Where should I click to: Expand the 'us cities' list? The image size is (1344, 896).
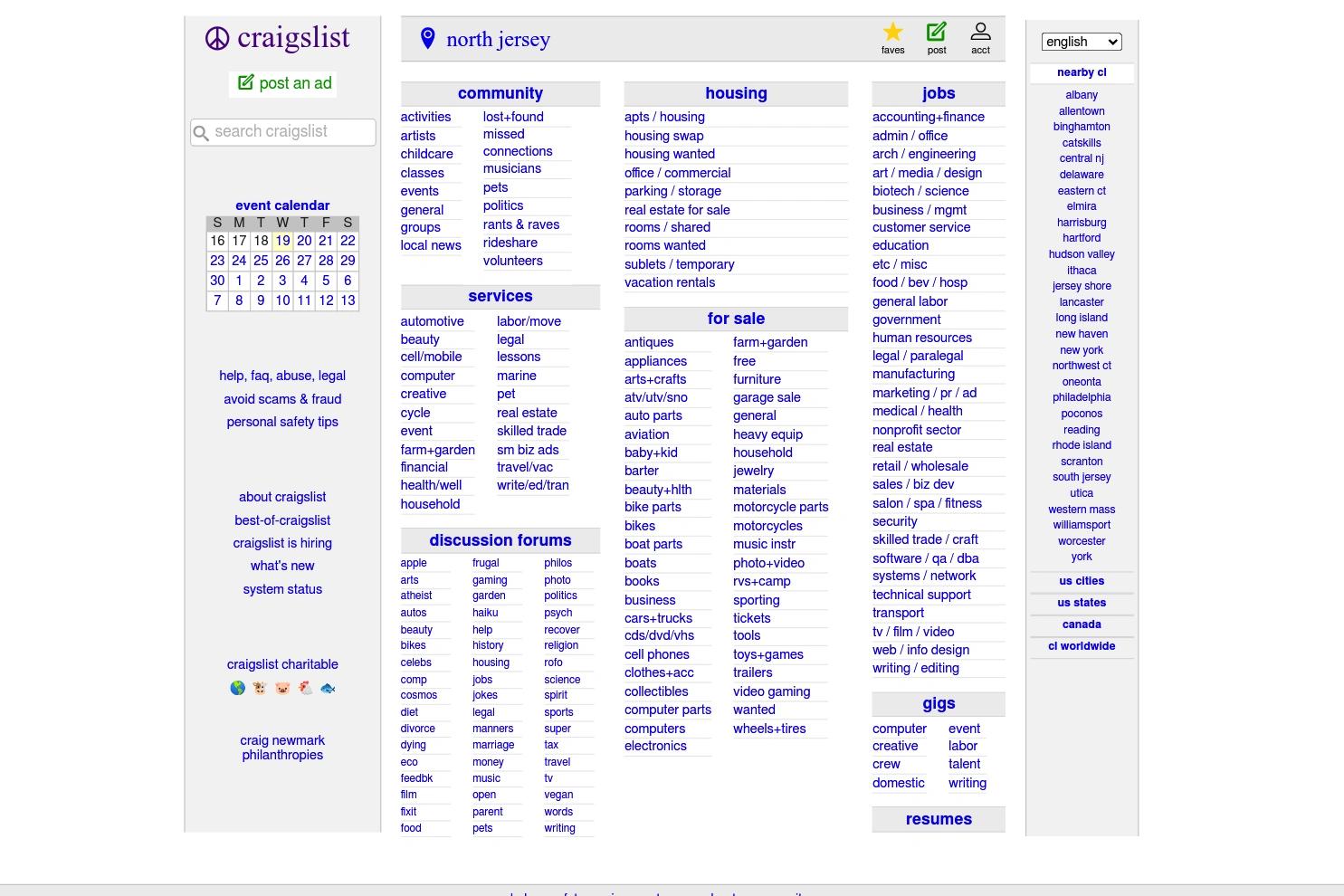tap(1082, 581)
